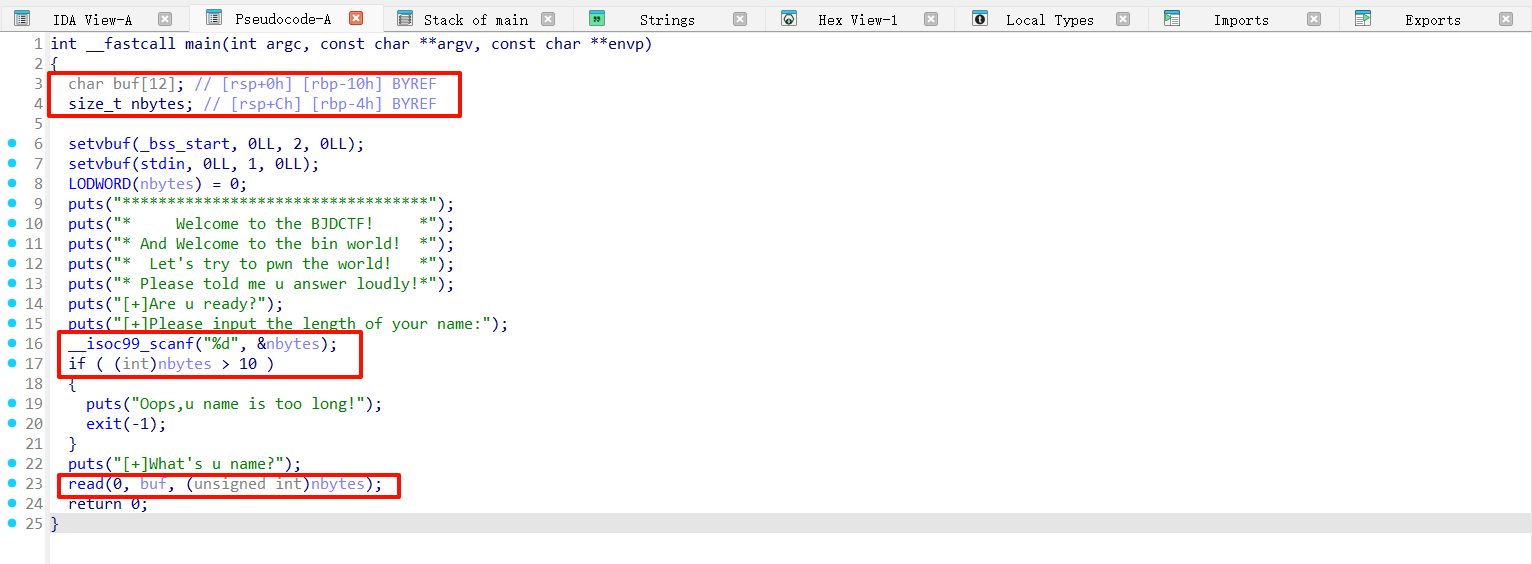Close the Pseudocode-A tab with red X
This screenshot has height=564, width=1532.
[x=356, y=19]
